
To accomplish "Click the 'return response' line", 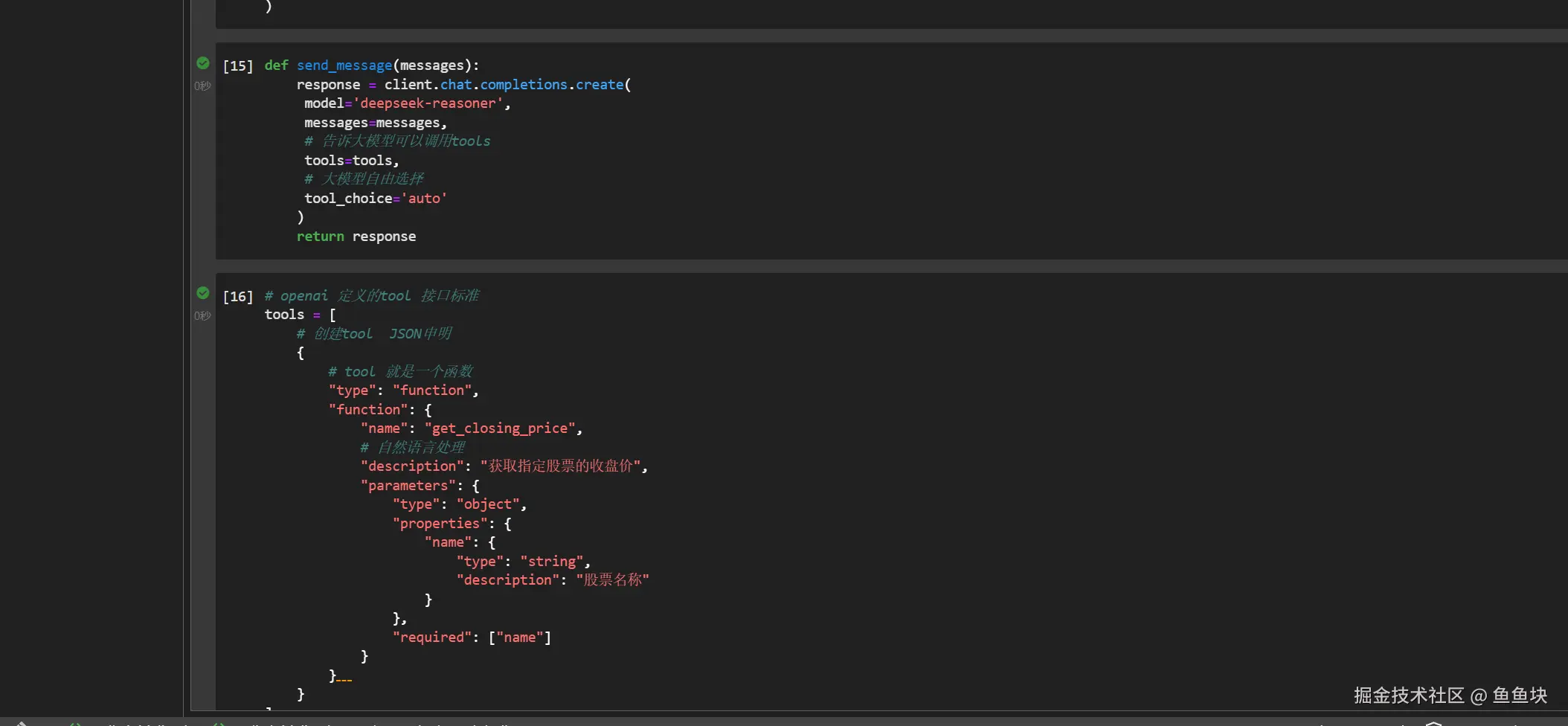I will click(x=356, y=237).
